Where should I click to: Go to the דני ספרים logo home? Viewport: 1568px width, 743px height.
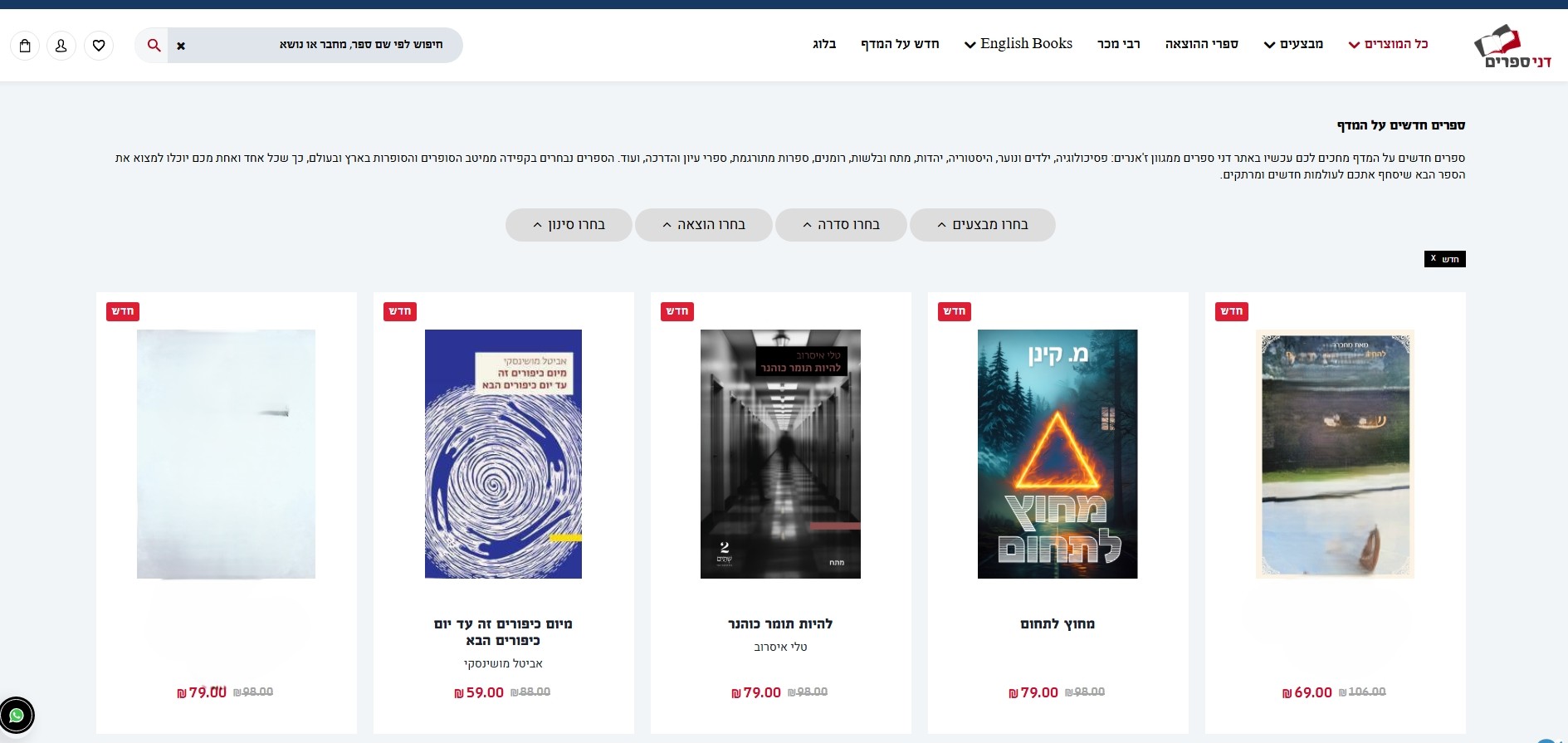pyautogui.click(x=1512, y=46)
